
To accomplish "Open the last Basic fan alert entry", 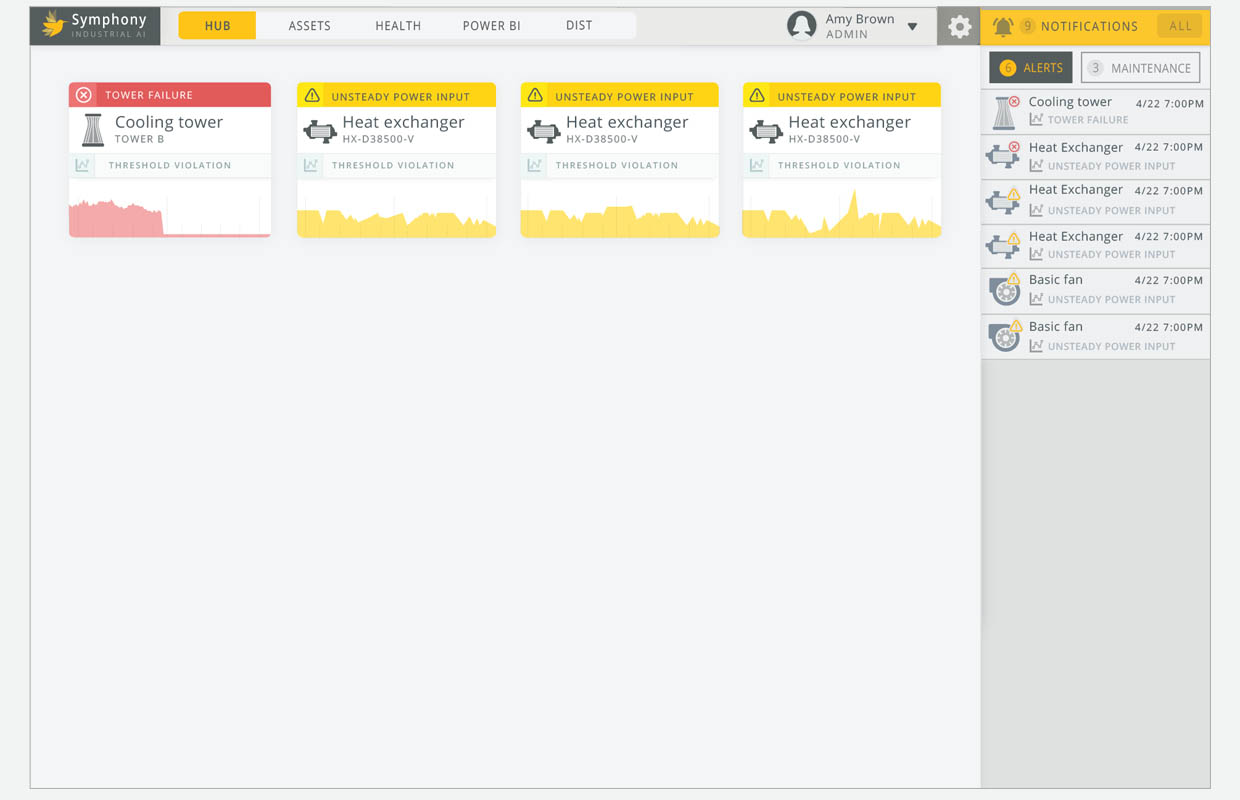I will [x=1095, y=336].
